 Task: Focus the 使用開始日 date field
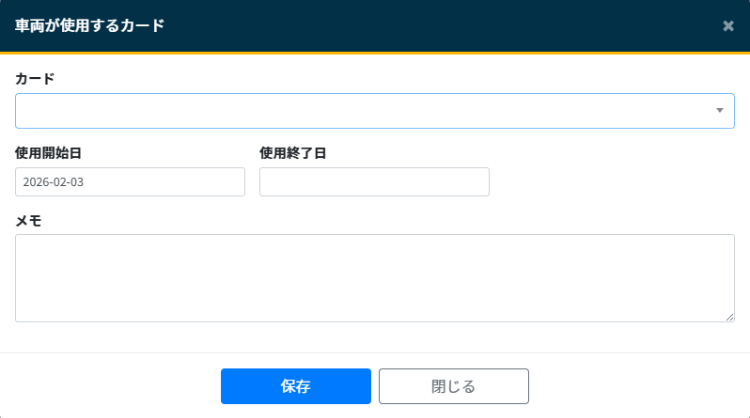click(130, 182)
